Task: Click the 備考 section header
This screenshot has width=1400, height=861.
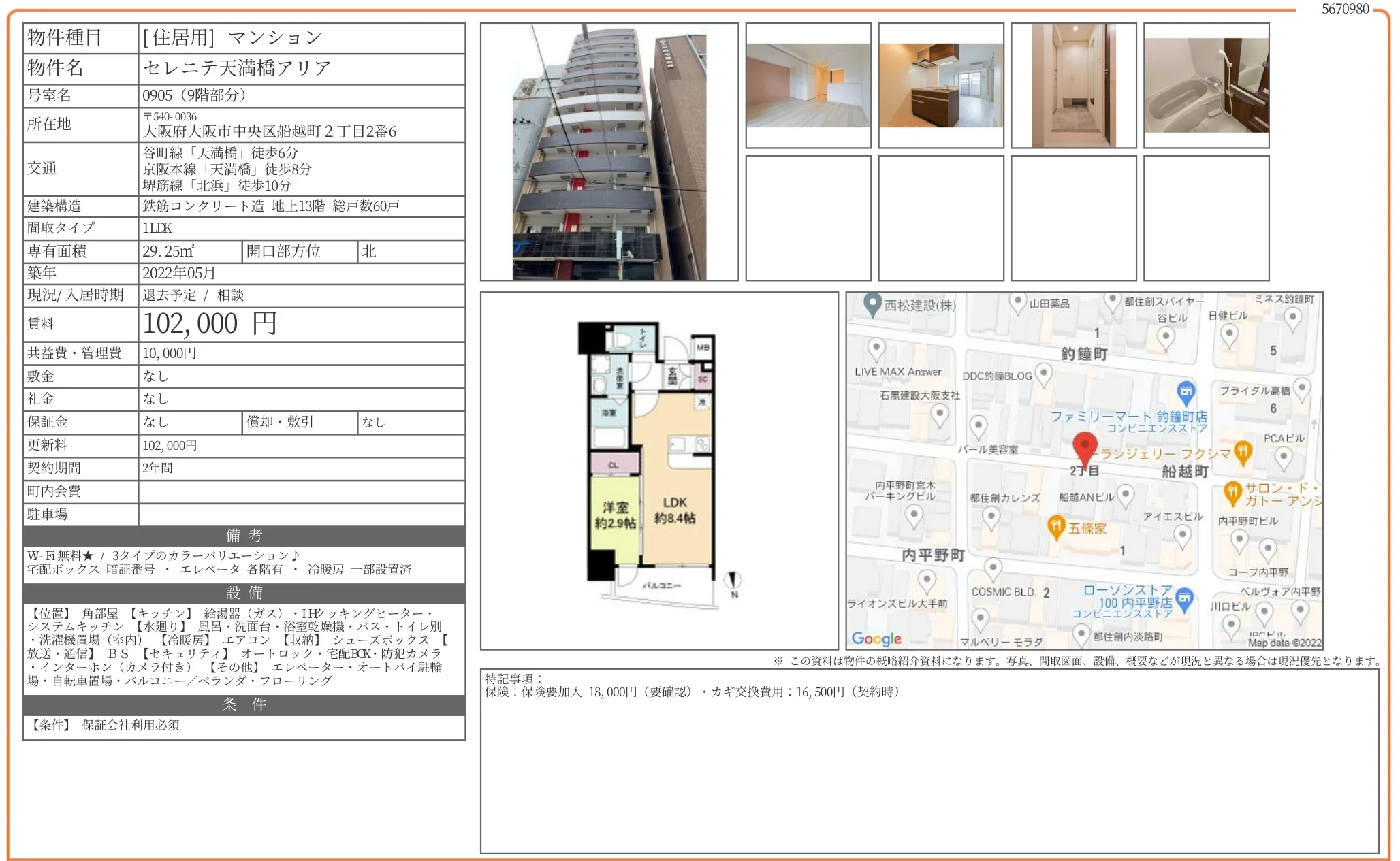Action: 244,536
